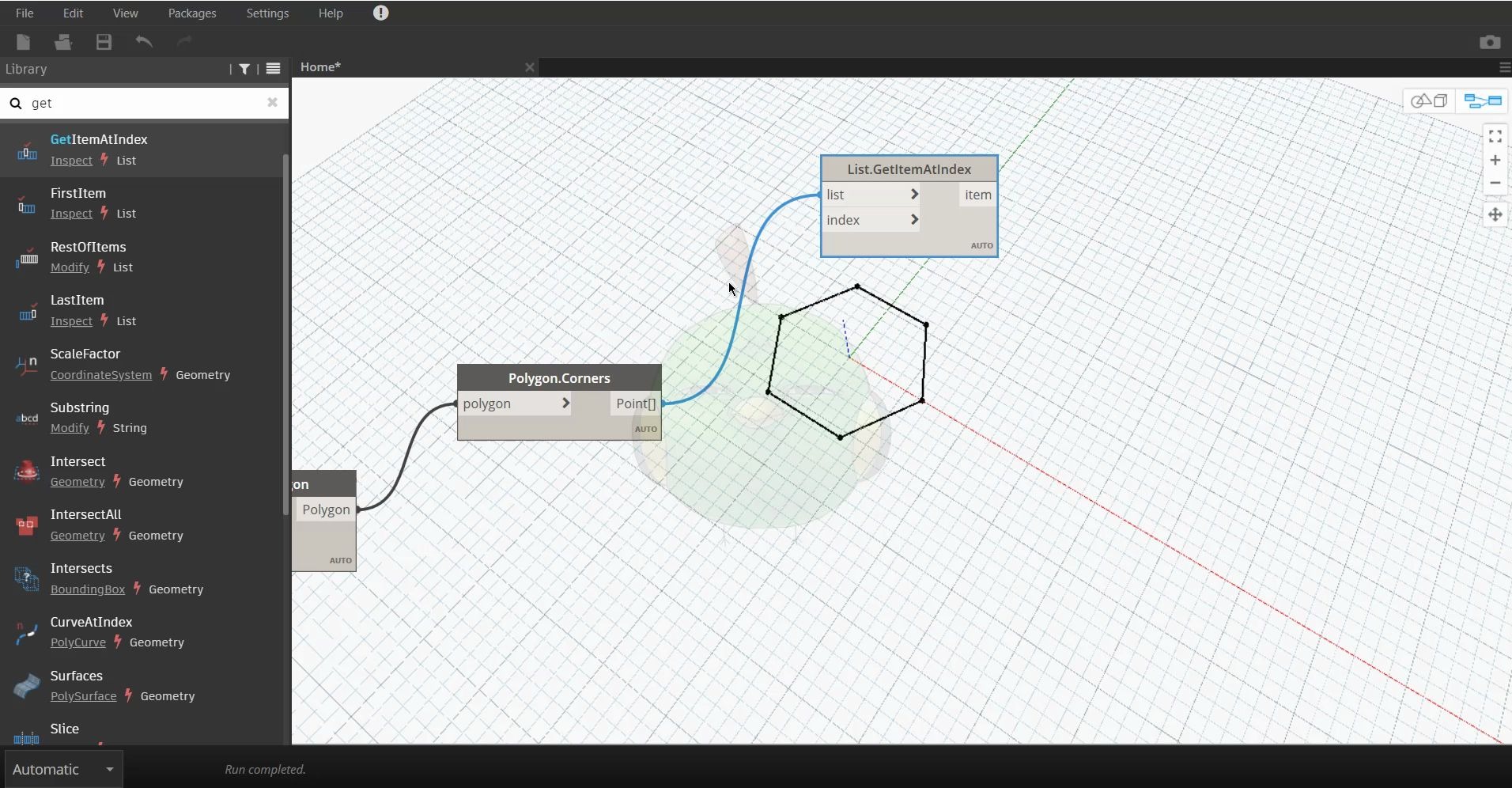The width and height of the screenshot is (1512, 788).
Task: Toggle the library list view layout
Action: [274, 70]
